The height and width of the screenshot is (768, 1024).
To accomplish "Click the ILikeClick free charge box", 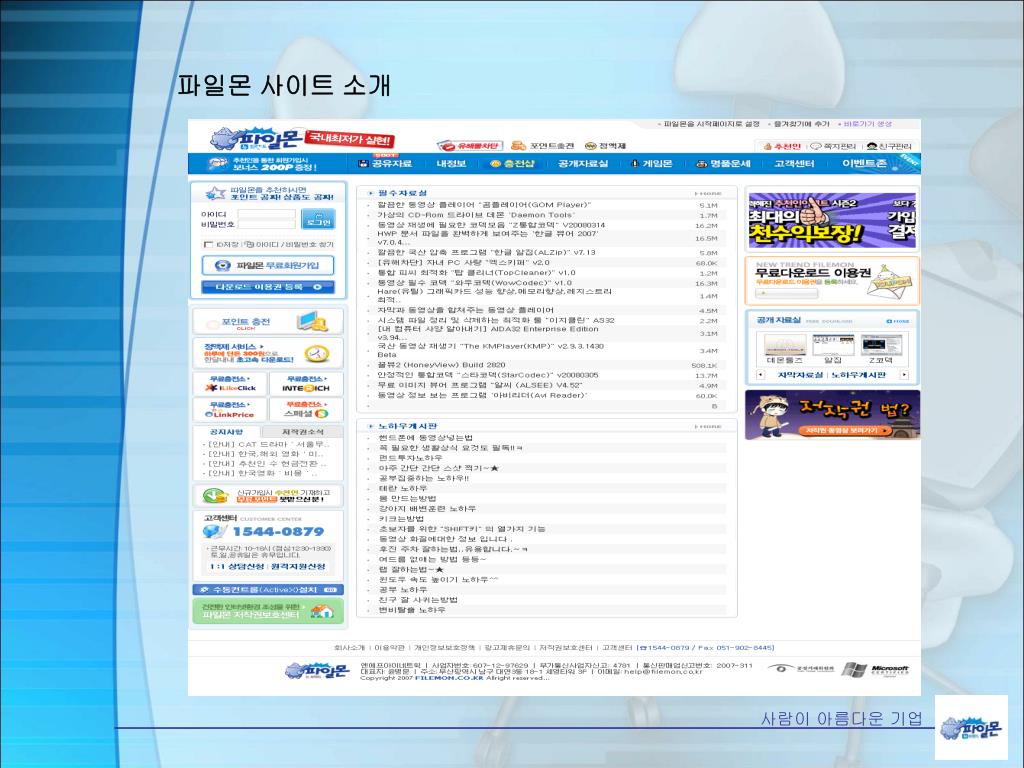I will point(230,383).
